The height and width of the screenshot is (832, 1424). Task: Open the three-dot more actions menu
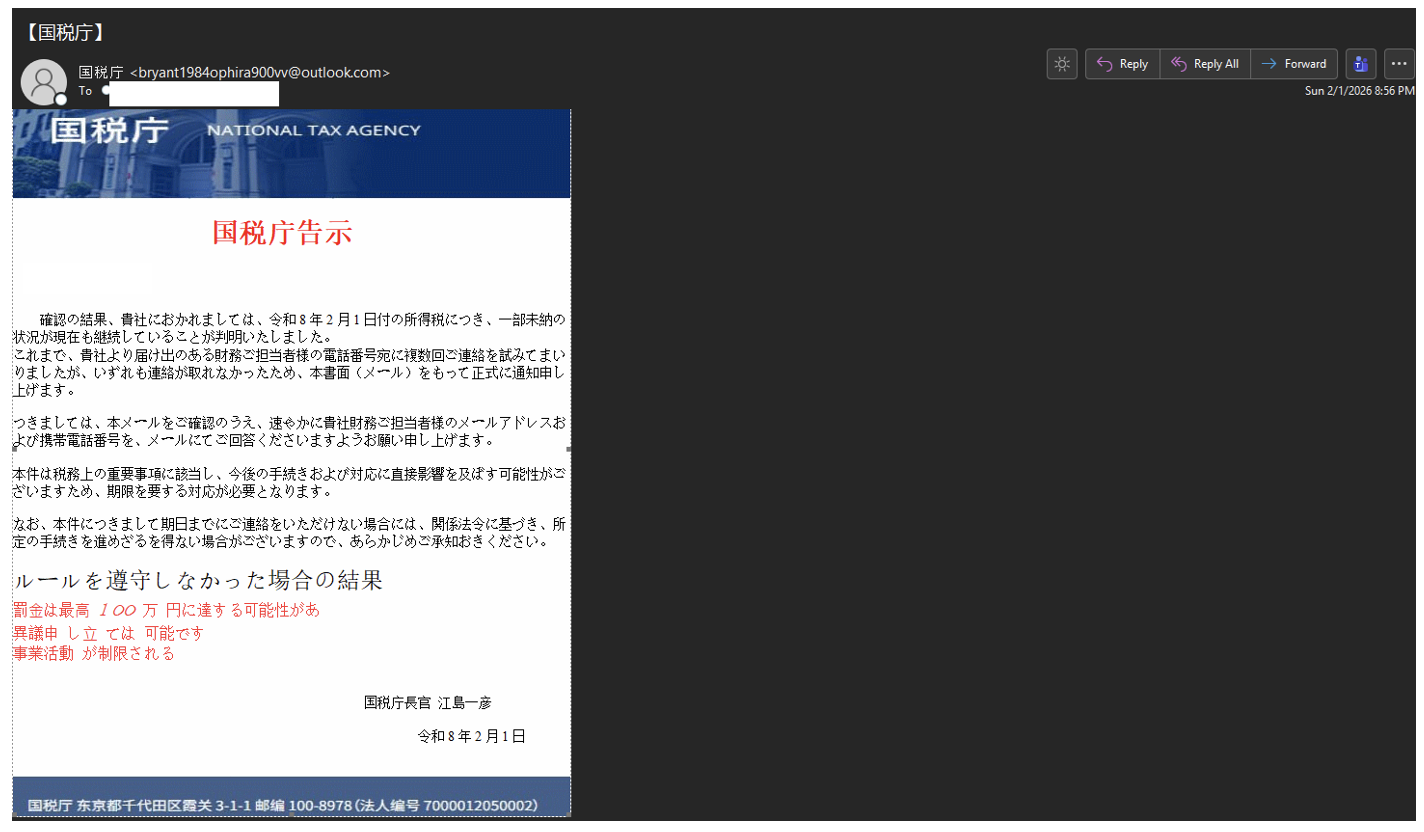pos(1399,64)
